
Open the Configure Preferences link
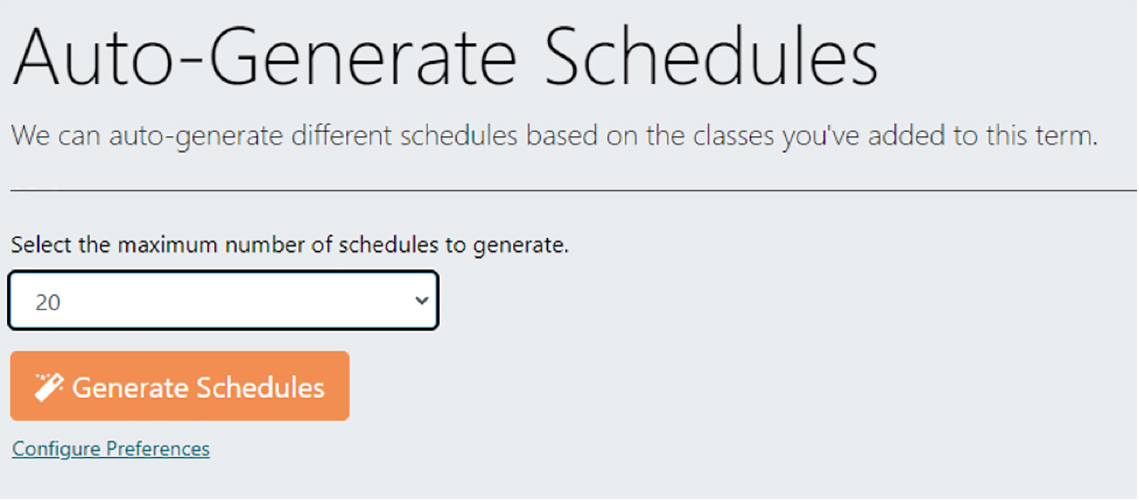[111, 449]
